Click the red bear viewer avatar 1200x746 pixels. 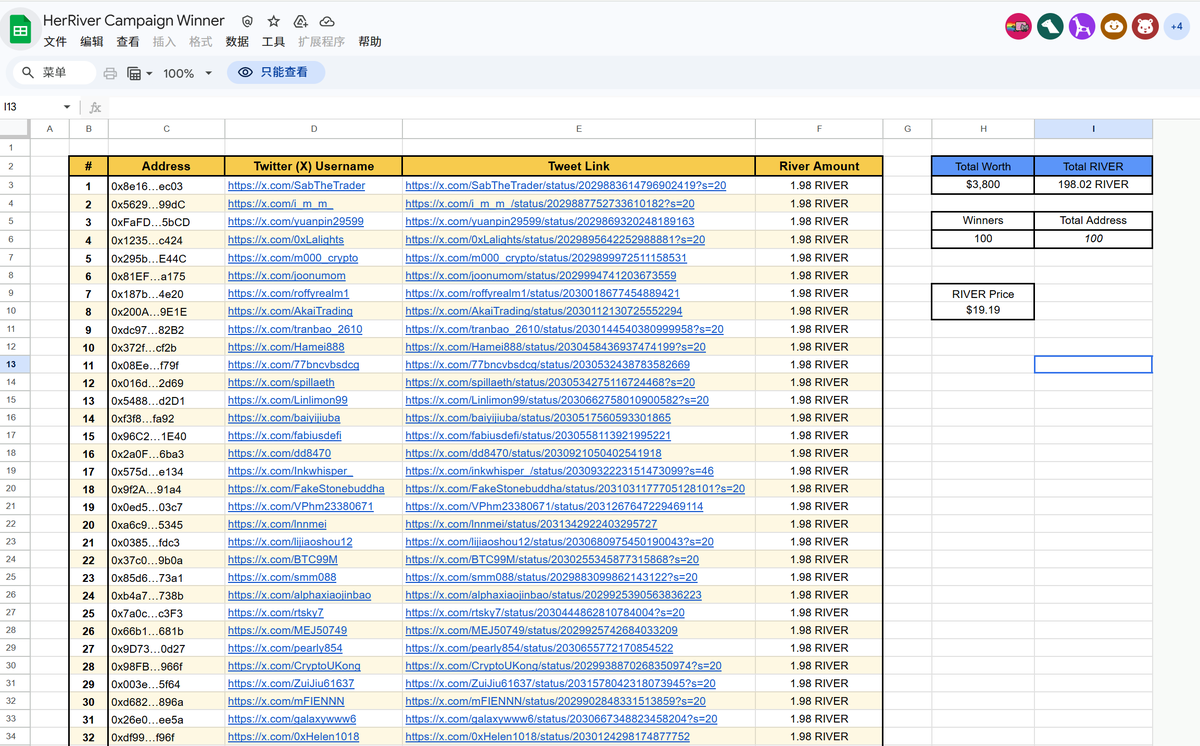[x=1145, y=27]
